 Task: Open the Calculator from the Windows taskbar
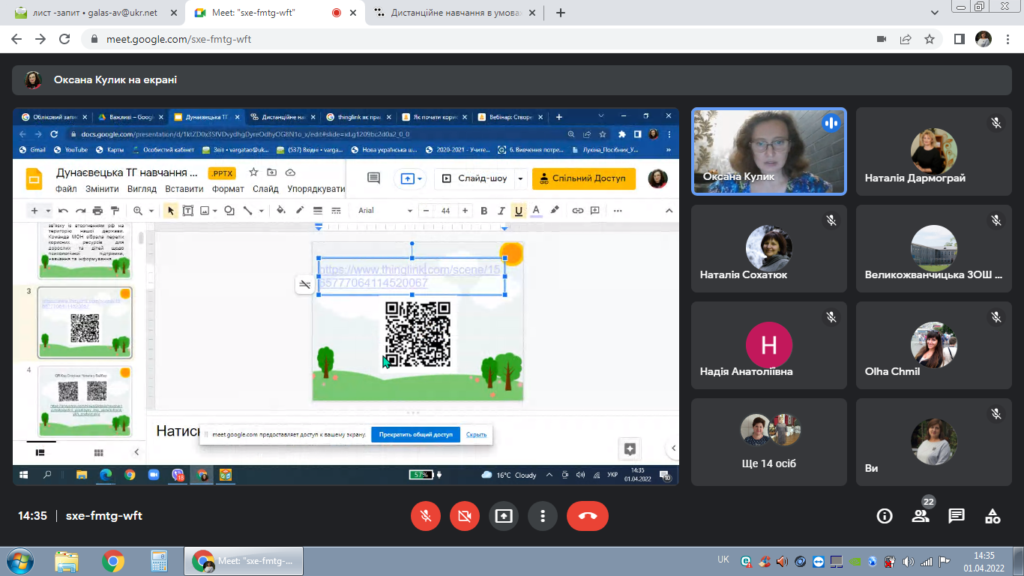click(x=159, y=561)
